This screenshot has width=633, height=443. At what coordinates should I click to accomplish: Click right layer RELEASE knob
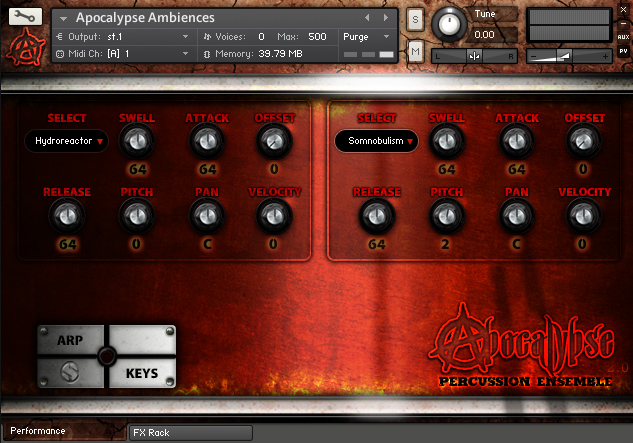click(377, 216)
